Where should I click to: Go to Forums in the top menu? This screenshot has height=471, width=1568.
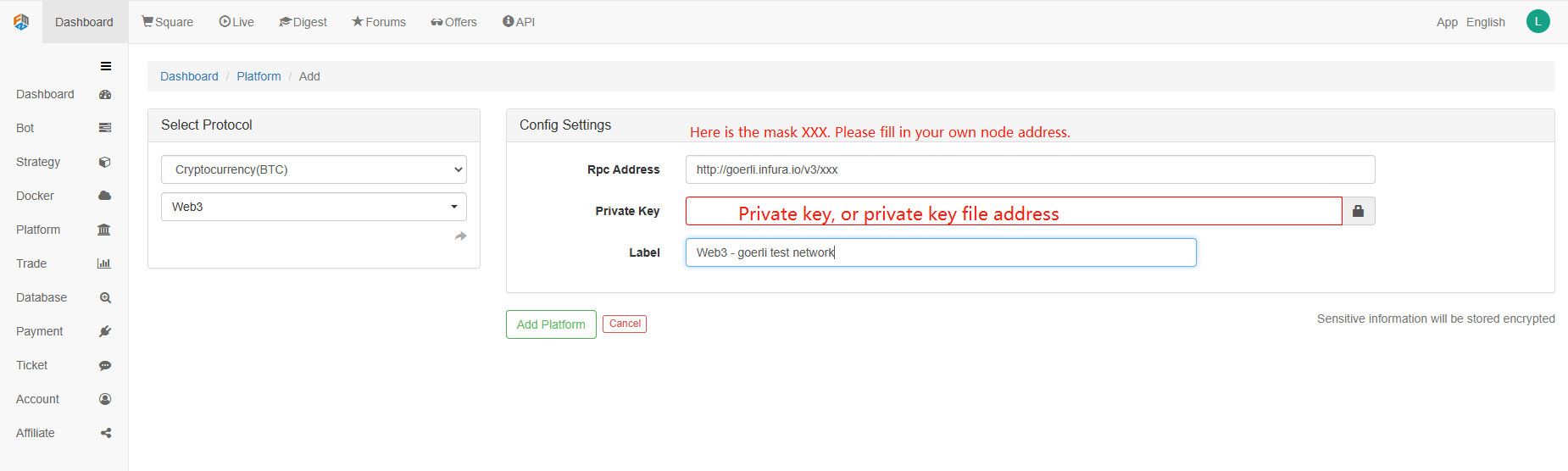pos(379,22)
